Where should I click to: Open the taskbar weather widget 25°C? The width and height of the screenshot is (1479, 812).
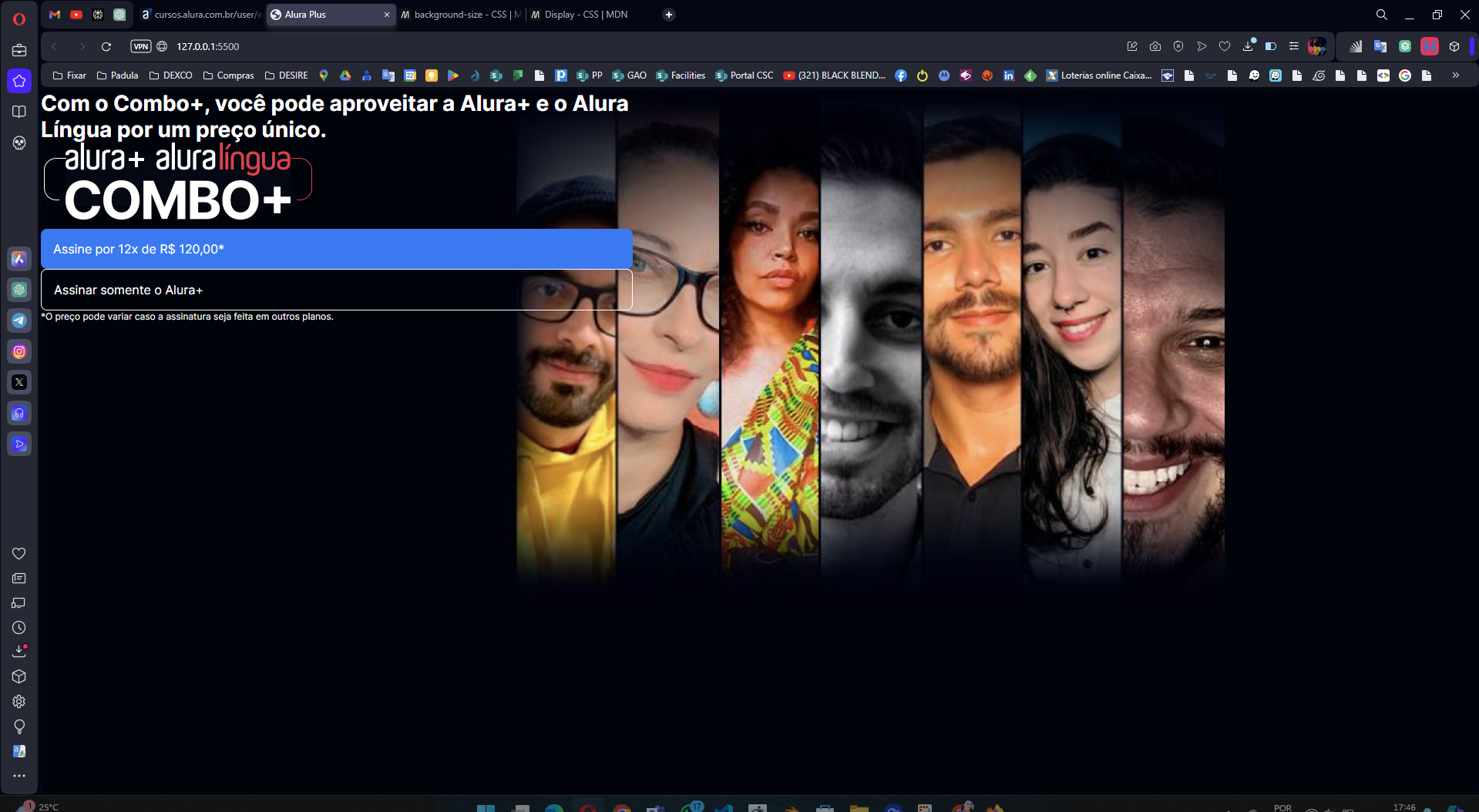pyautogui.click(x=37, y=806)
